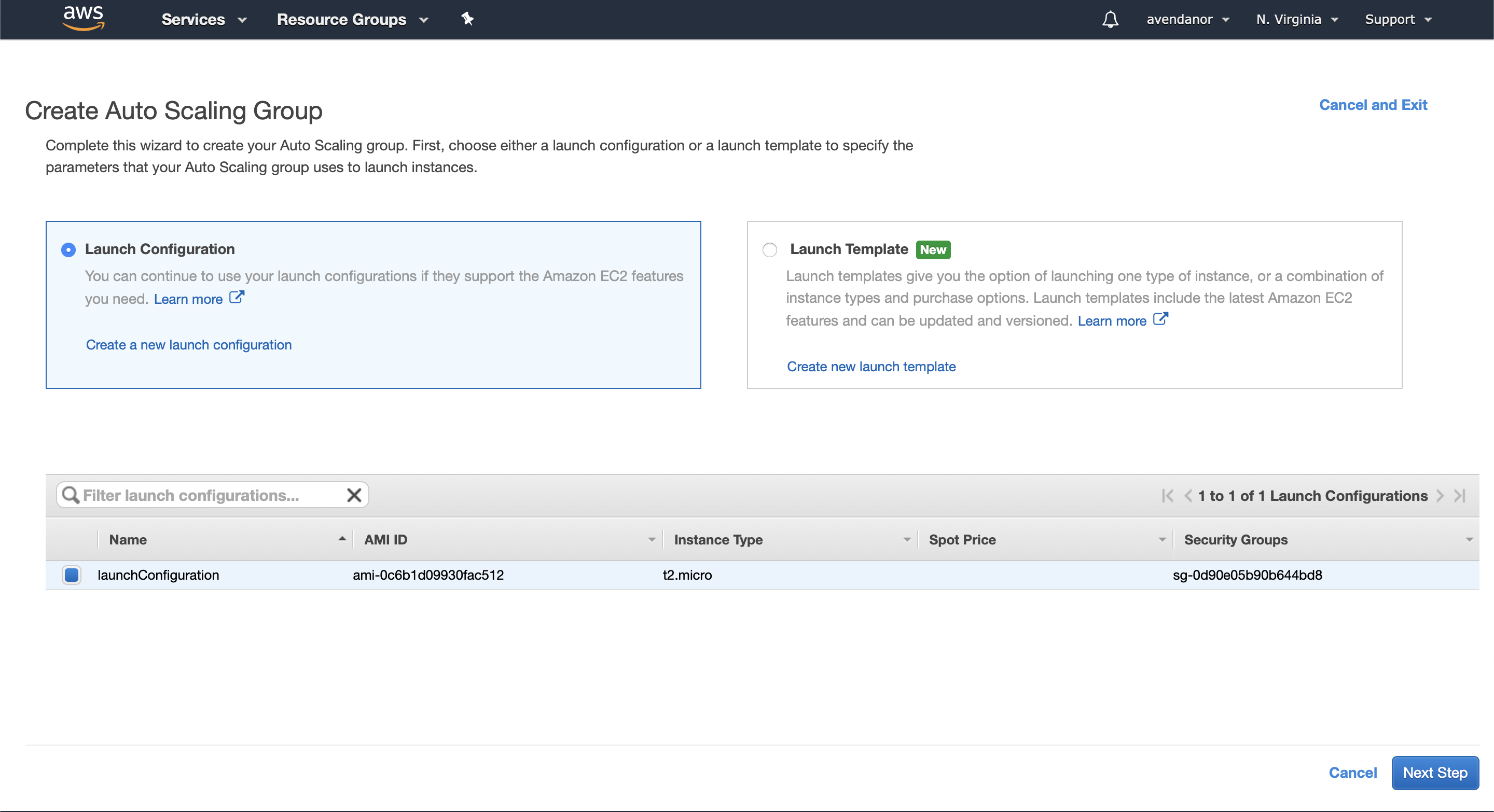Select the Launch Template radio button
This screenshot has width=1494, height=812.
(769, 249)
